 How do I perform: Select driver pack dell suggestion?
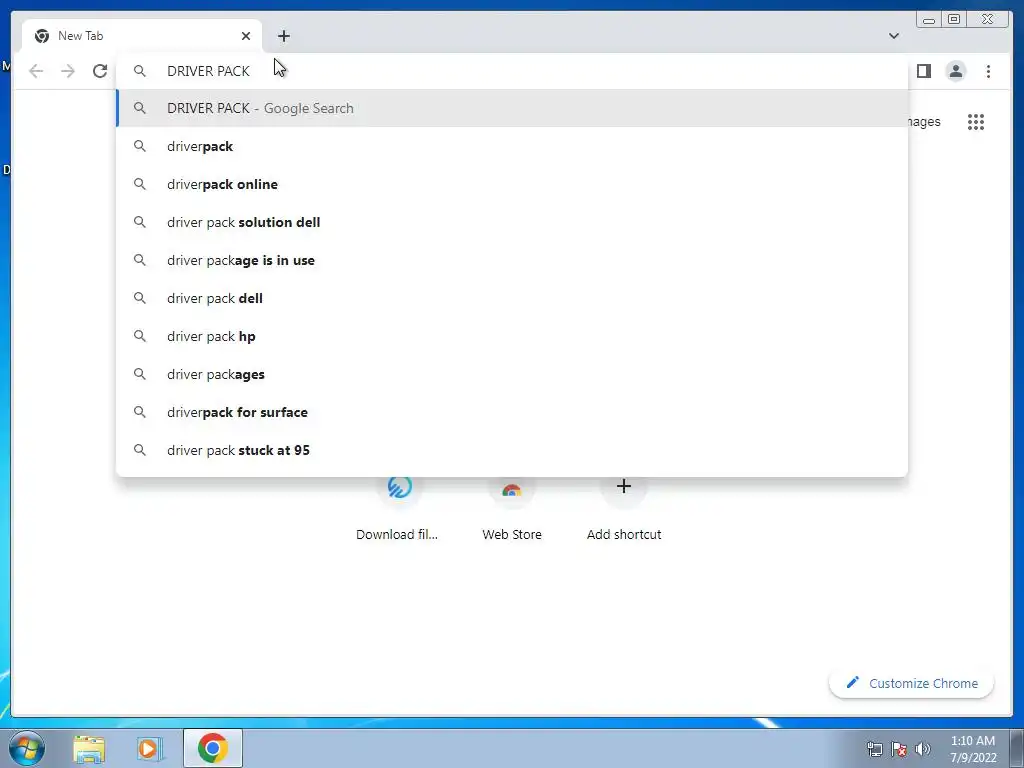click(512, 298)
